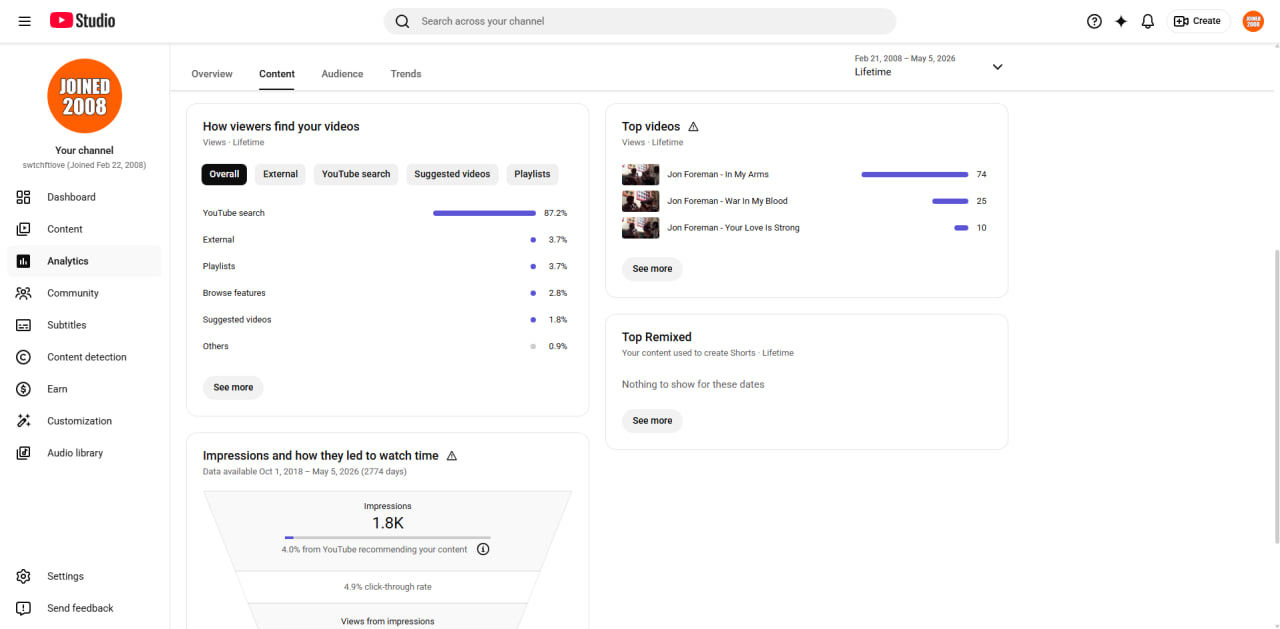Click the impressions recommendation progress bar
This screenshot has height=629, width=1280.
coord(388,538)
